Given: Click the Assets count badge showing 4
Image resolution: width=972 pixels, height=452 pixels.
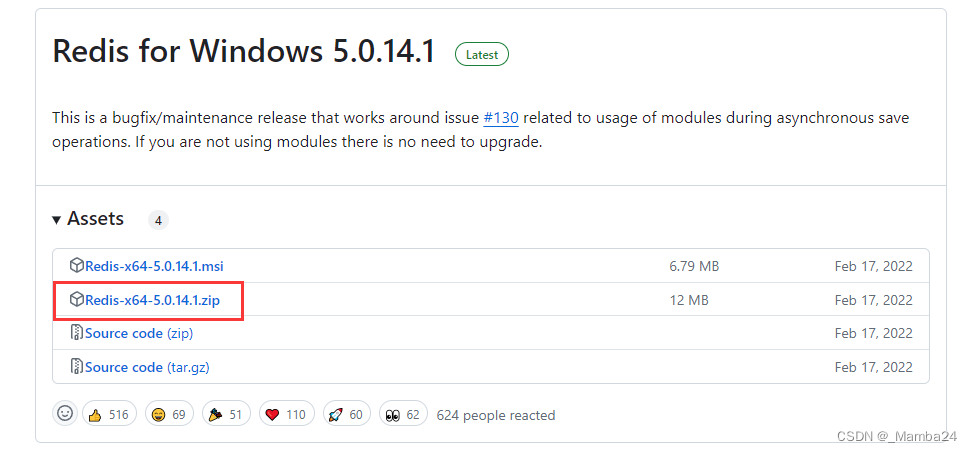Looking at the screenshot, I should tap(158, 220).
